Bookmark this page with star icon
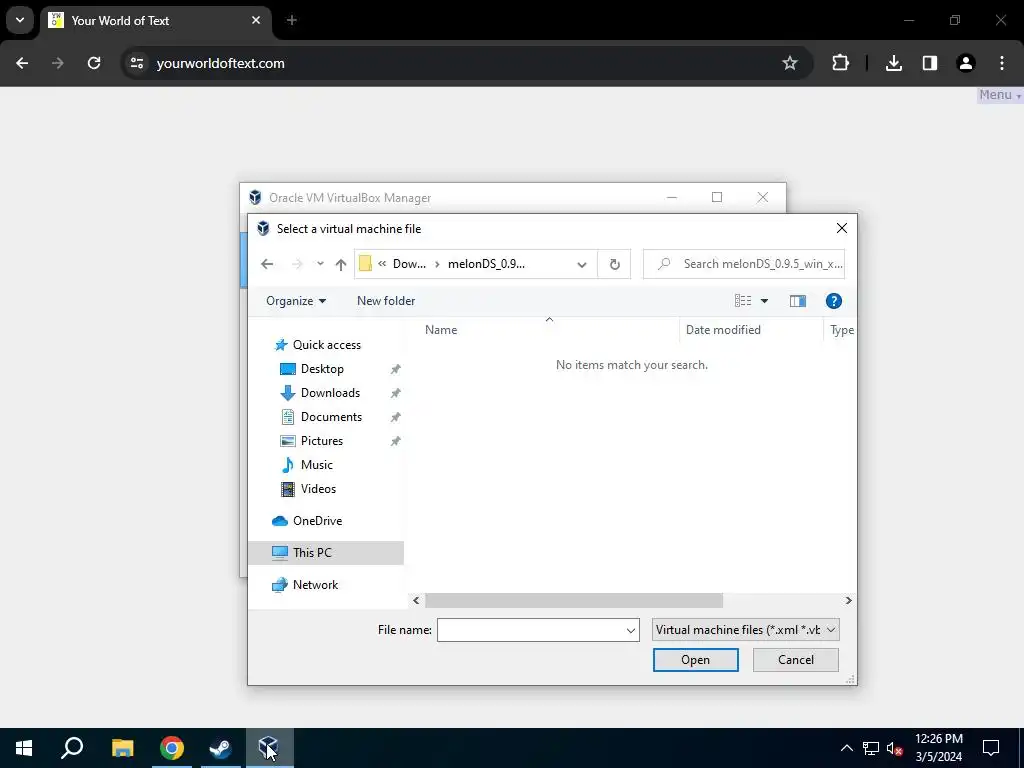This screenshot has height=768, width=1024. coord(790,63)
